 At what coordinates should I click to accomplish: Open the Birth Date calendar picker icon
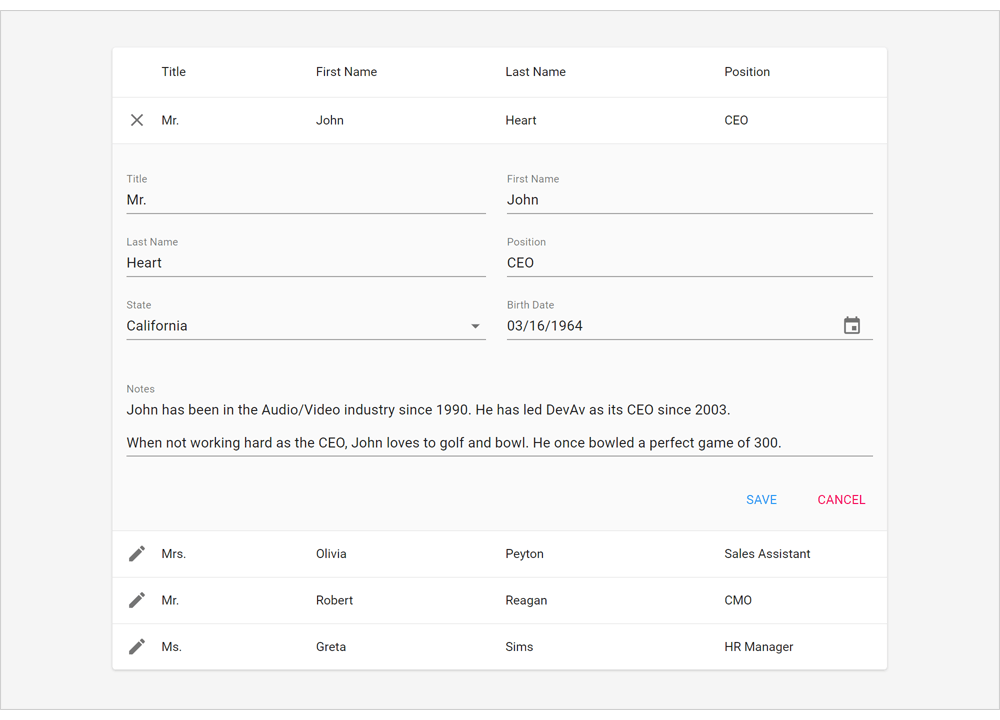pyautogui.click(x=852, y=325)
